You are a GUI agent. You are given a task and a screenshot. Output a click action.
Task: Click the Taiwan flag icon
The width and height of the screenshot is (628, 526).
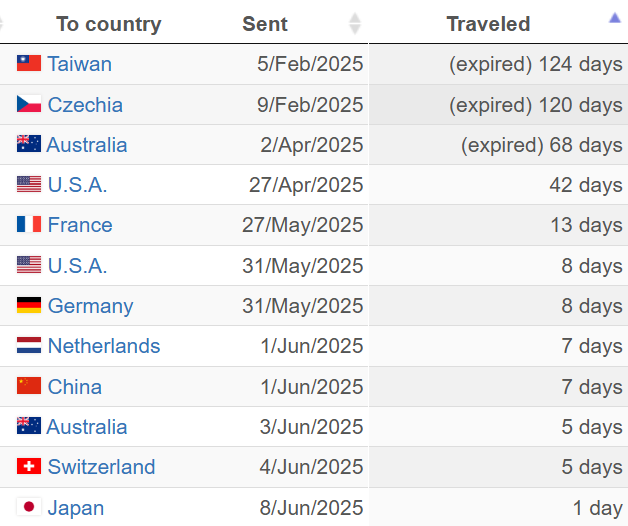29,63
